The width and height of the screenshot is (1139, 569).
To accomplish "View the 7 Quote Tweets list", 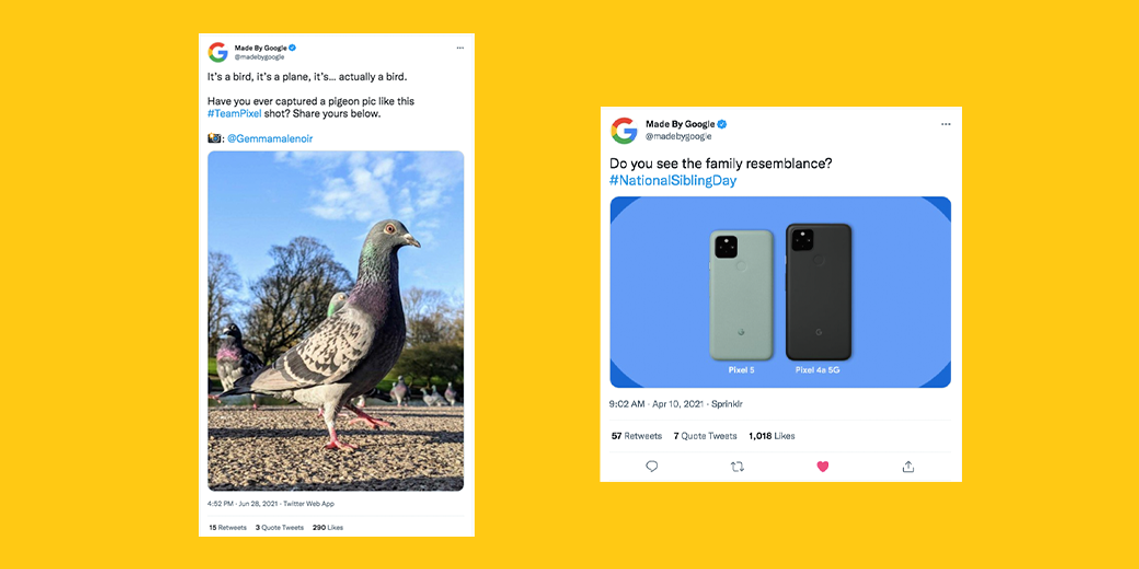I will (x=705, y=436).
